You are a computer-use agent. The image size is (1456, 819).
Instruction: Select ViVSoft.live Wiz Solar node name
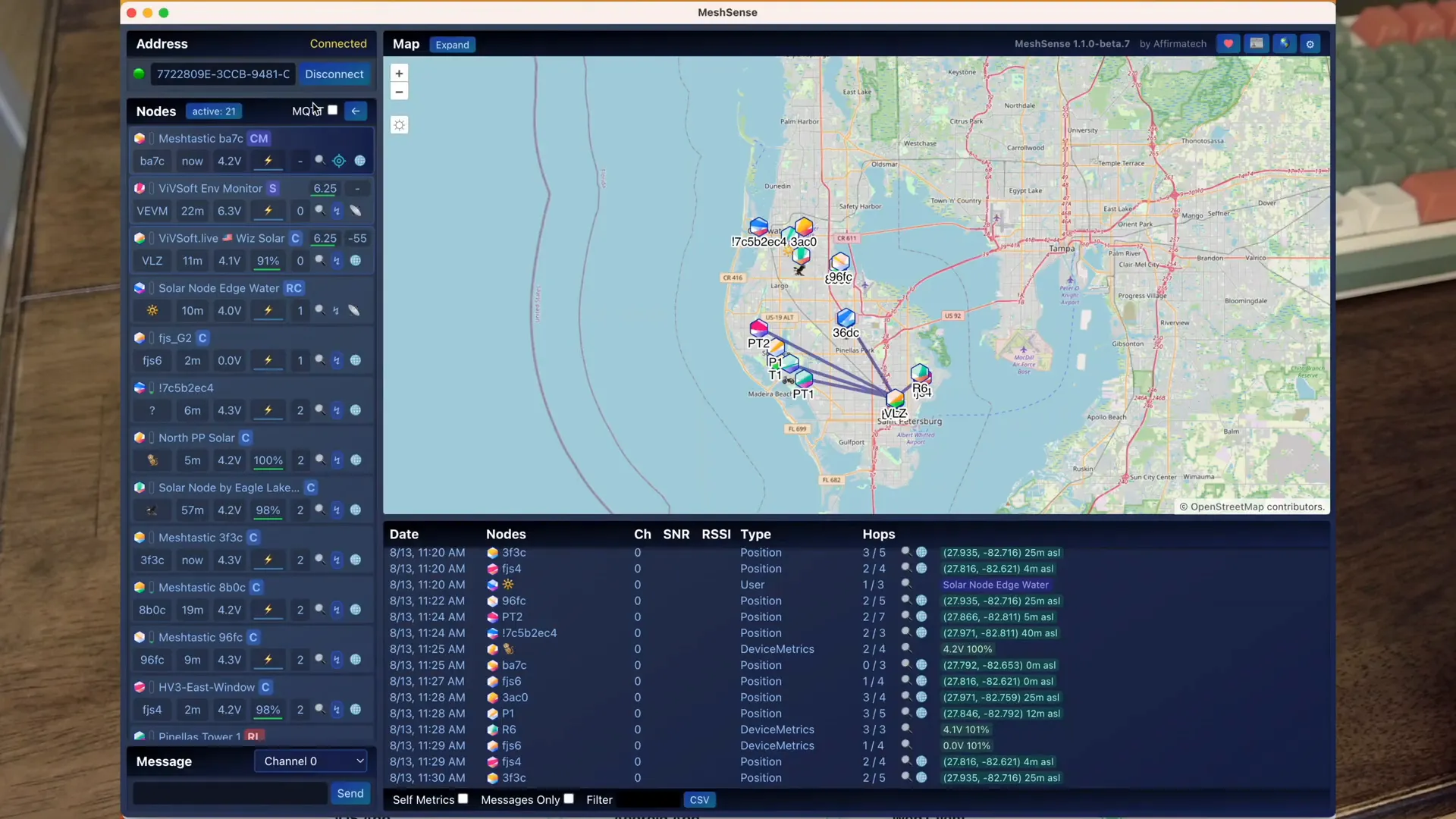tap(221, 238)
